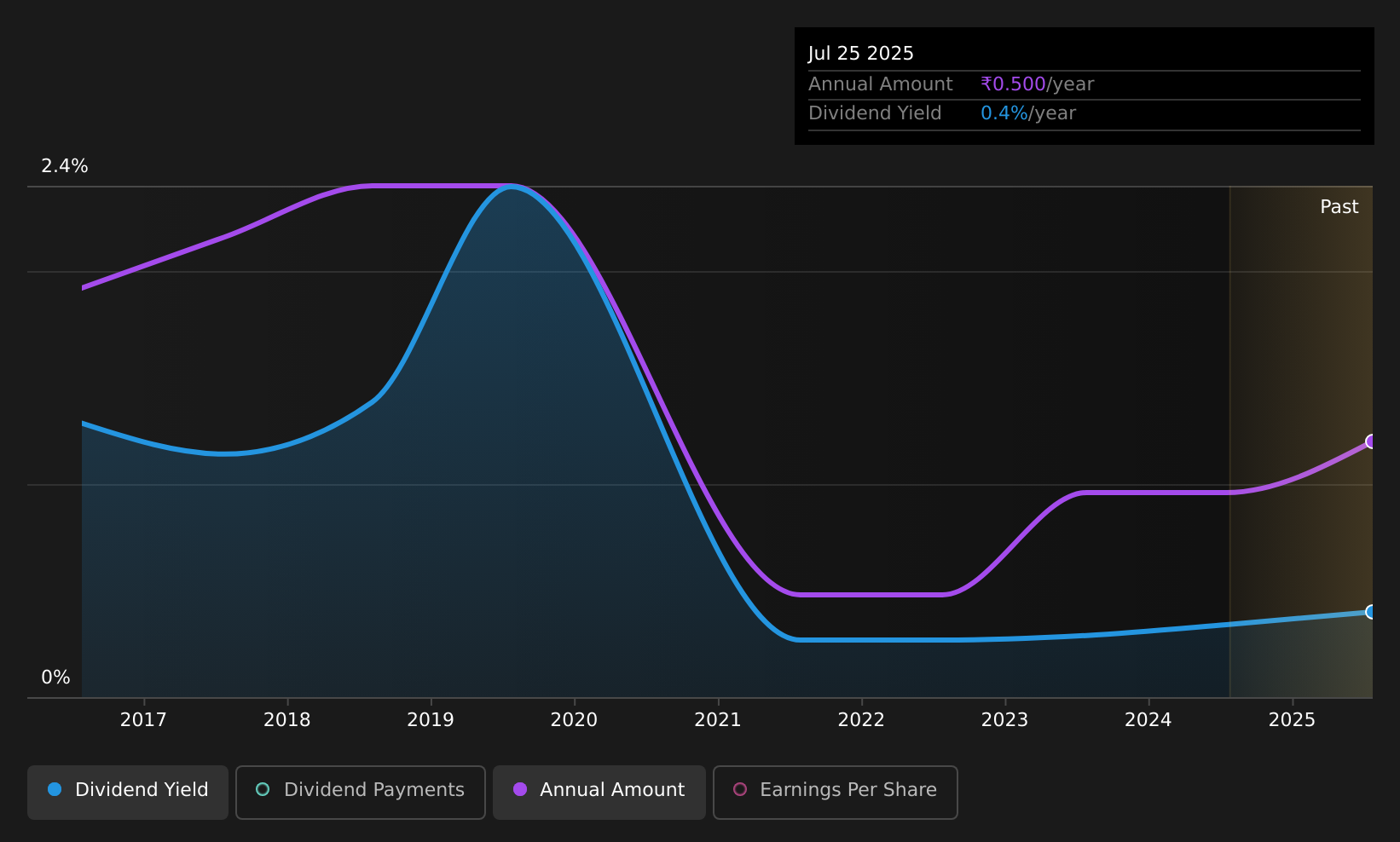
Task: Click the Jul 25 2025 tooltip date
Action: [860, 54]
